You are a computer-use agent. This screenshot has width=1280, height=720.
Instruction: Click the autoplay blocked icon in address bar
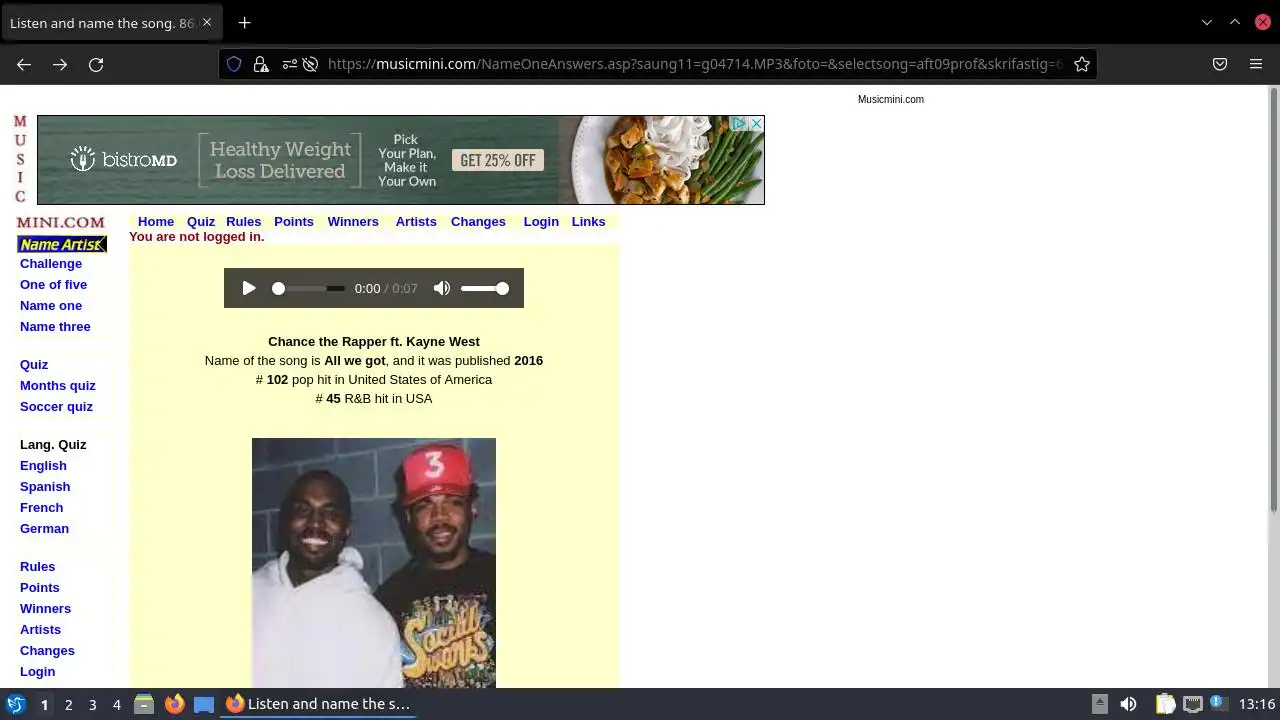coord(310,64)
